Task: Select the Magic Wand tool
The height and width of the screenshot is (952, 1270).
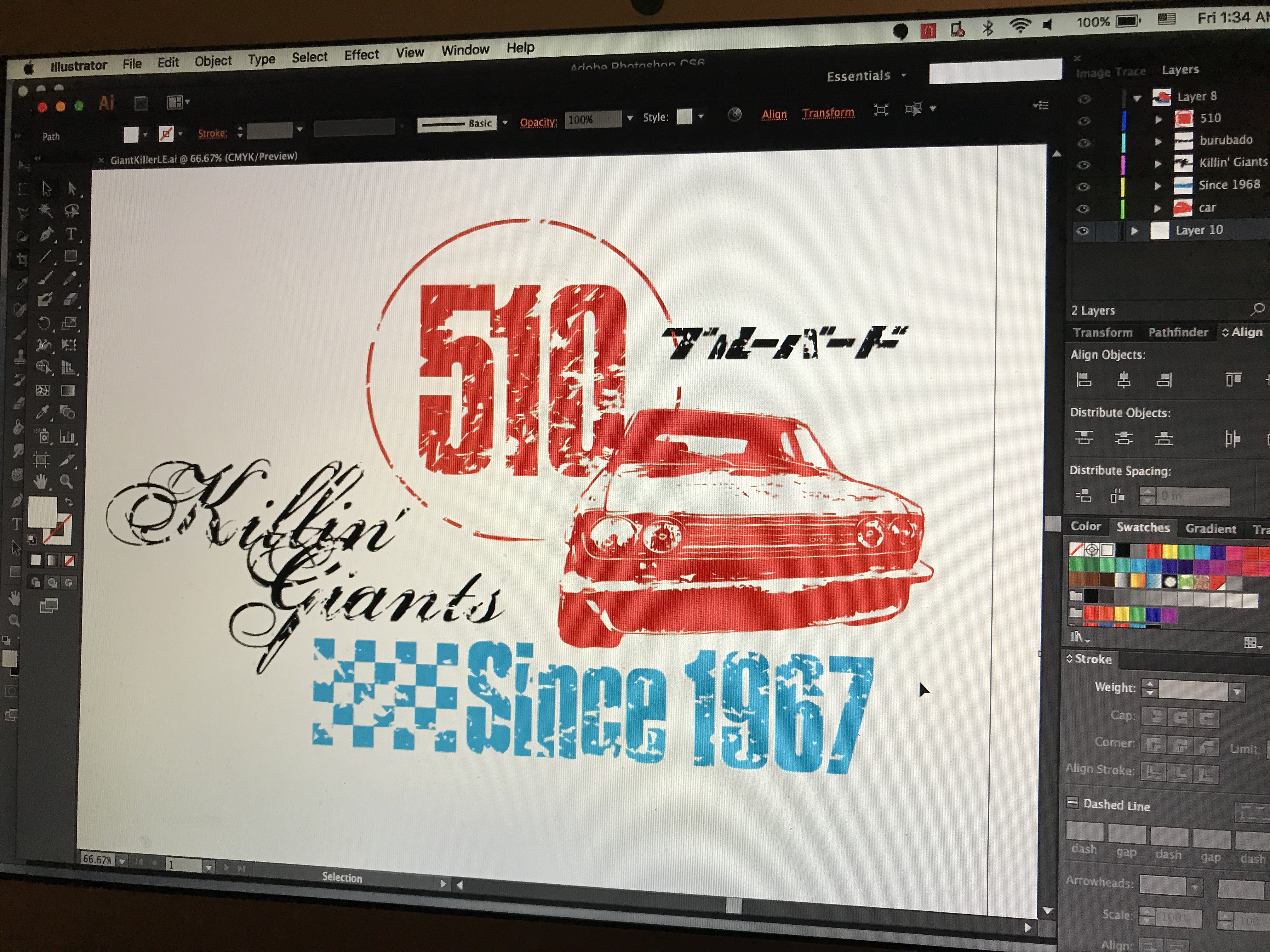Action: [46, 211]
